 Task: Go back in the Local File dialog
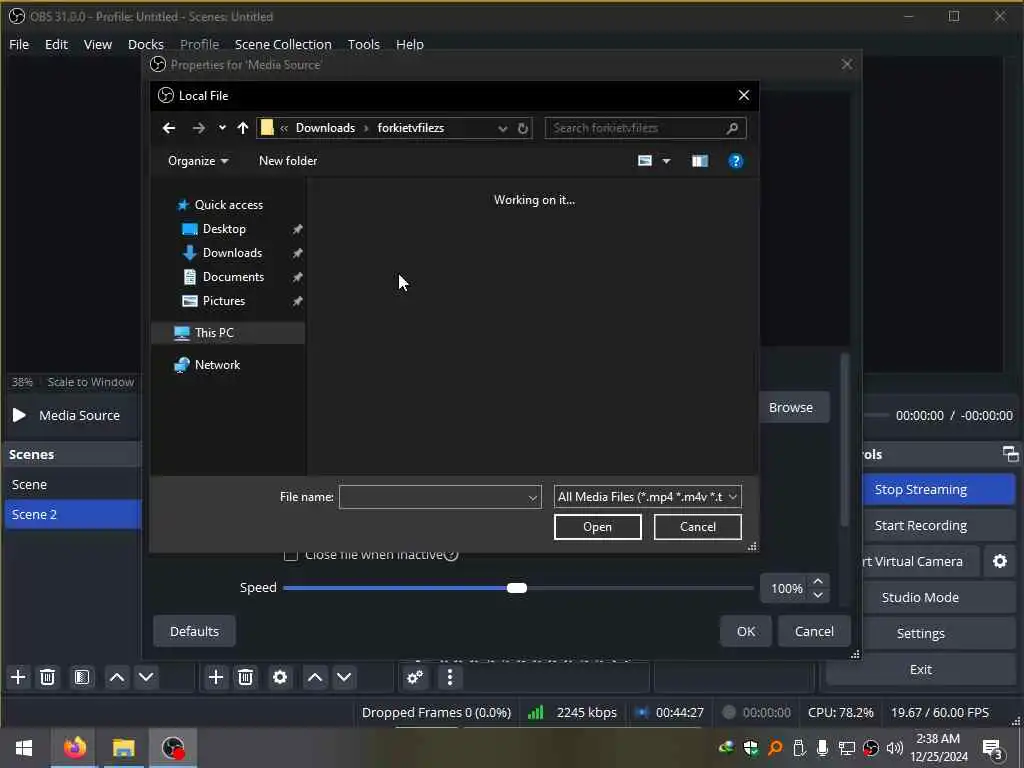tap(168, 128)
